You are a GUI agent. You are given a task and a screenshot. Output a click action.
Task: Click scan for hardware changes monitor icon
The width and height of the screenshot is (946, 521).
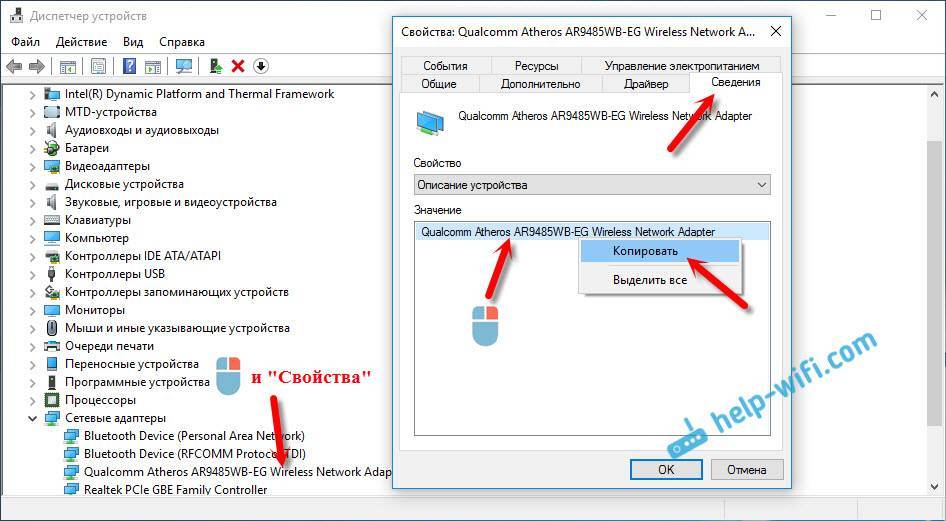(183, 66)
